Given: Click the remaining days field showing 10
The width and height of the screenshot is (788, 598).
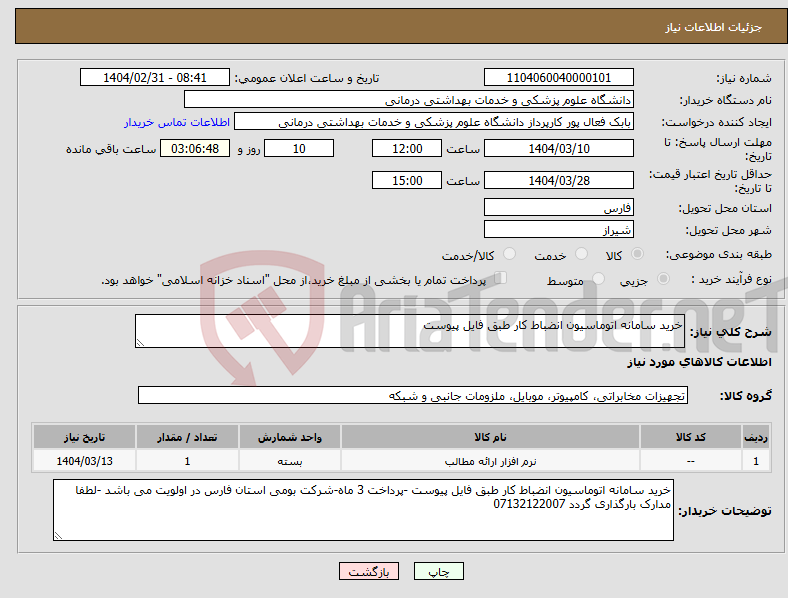Looking at the screenshot, I should 299,149.
